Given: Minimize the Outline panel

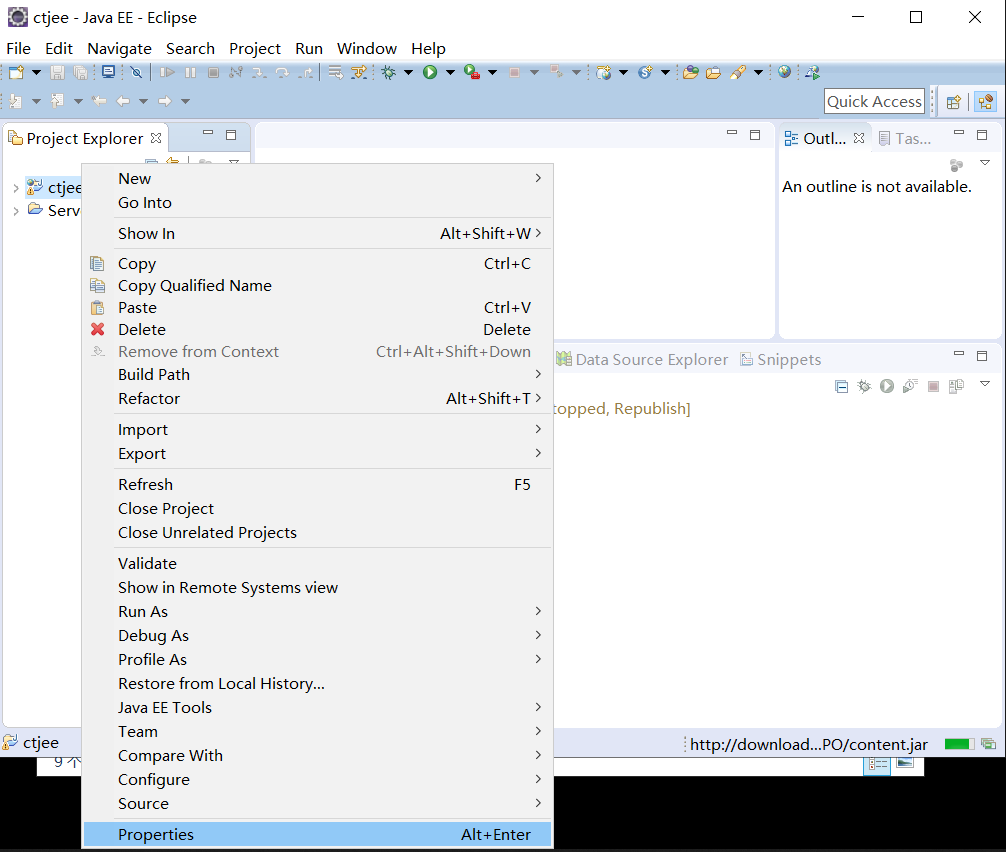Looking at the screenshot, I should tap(959, 133).
